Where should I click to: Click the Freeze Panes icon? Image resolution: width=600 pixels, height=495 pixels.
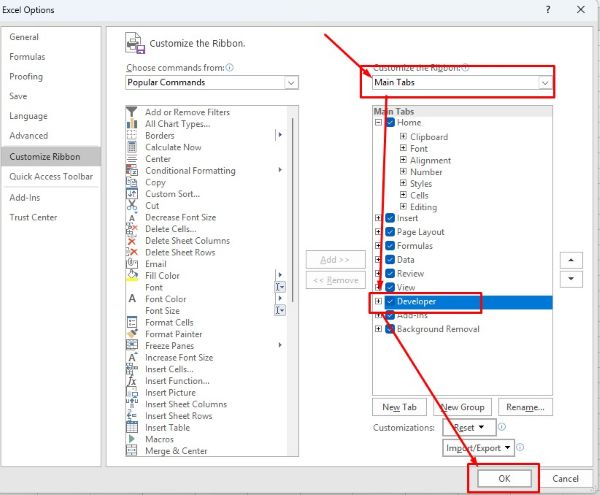(x=132, y=345)
